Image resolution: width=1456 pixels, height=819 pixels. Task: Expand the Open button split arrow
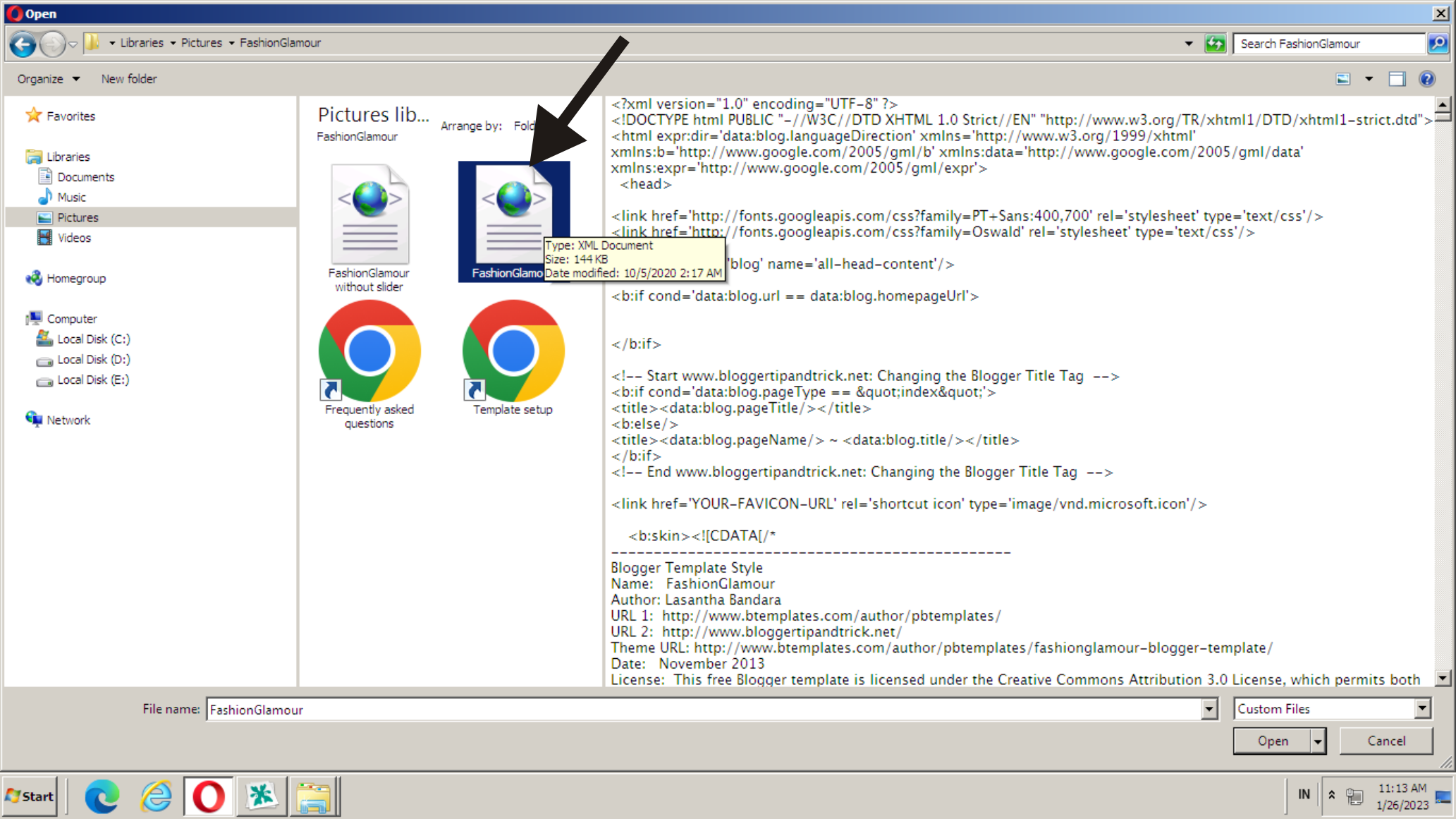pos(1318,741)
